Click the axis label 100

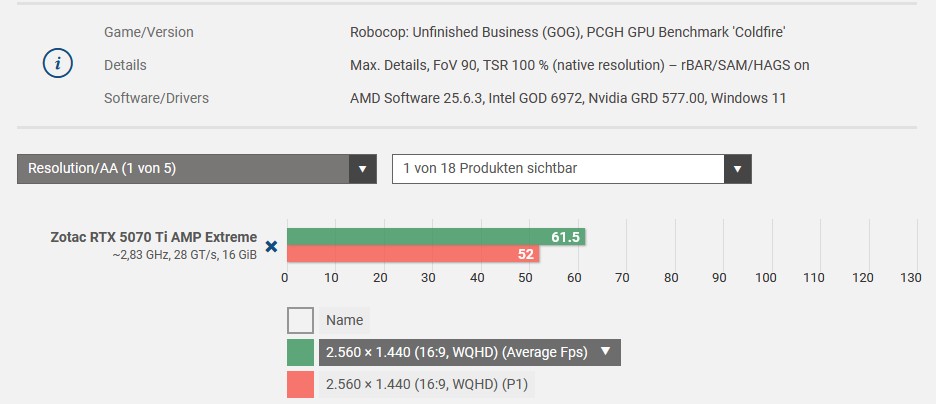[x=766, y=277]
